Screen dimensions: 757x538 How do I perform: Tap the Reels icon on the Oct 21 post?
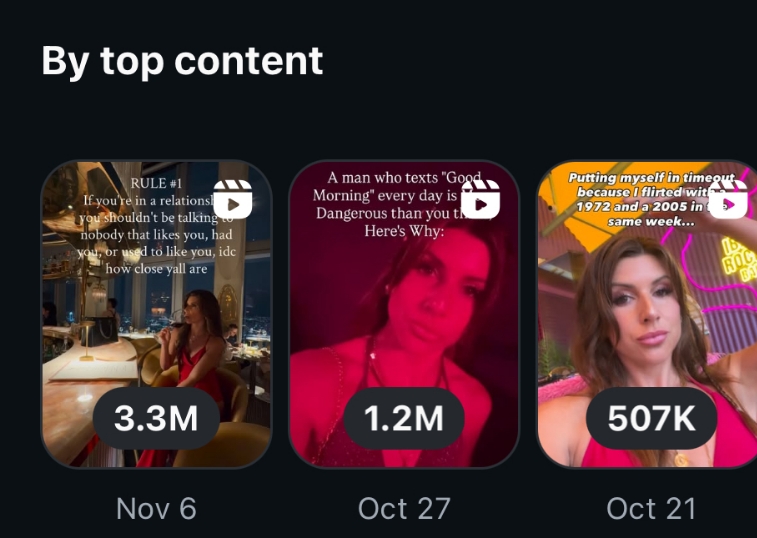coord(728,199)
